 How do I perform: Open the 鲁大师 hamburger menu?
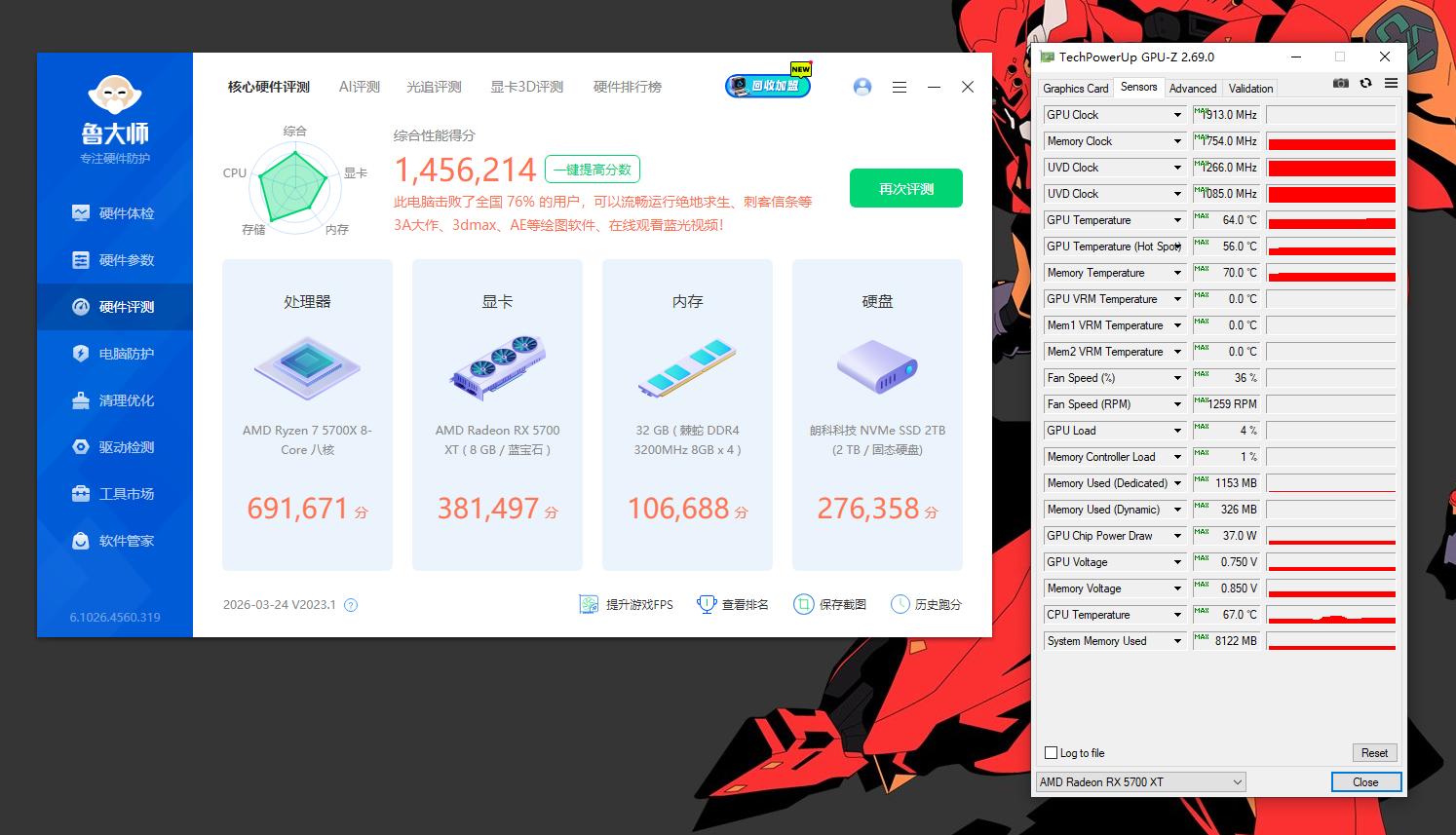(x=900, y=87)
